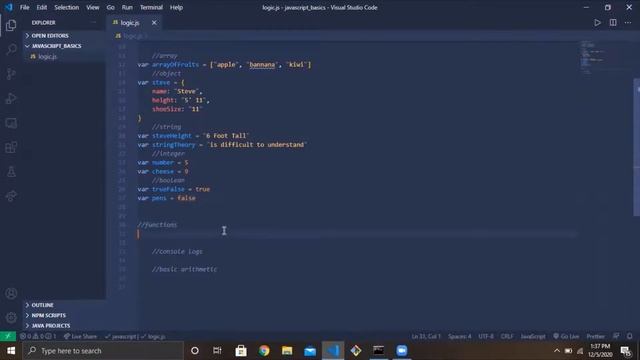Open the Help menu
The image size is (640, 360).
(x=176, y=7)
